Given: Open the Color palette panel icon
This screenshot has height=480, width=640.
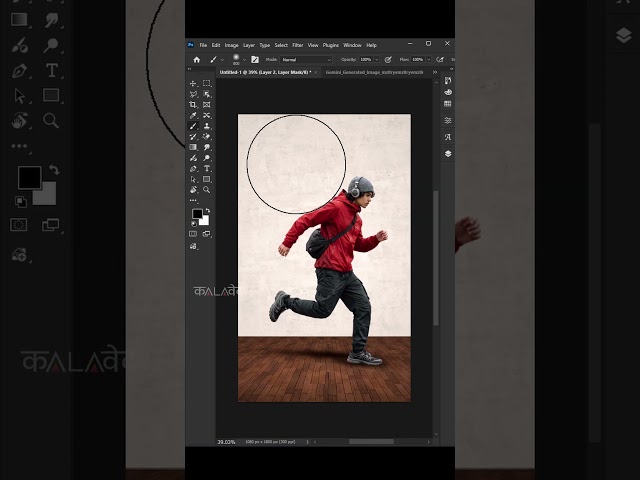Looking at the screenshot, I should point(448,92).
